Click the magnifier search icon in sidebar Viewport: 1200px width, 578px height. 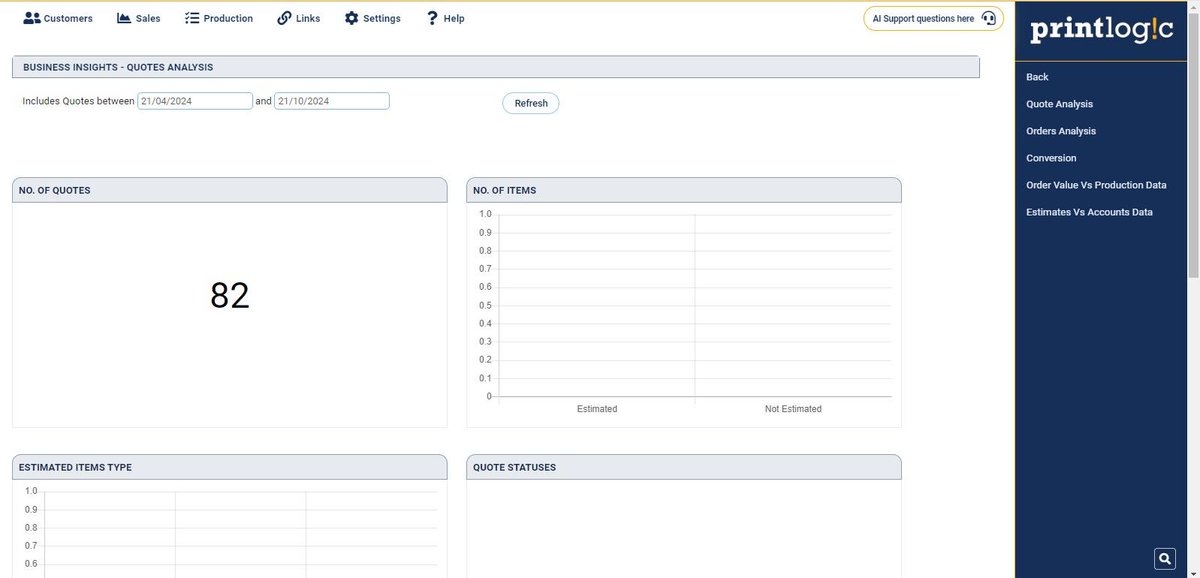tap(1165, 558)
